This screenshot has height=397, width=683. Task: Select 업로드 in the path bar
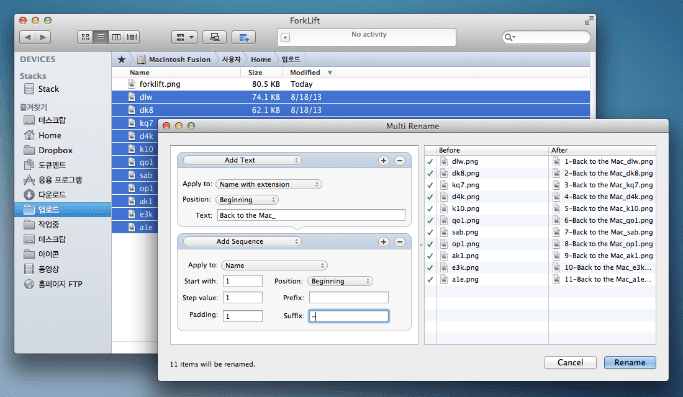coord(291,59)
